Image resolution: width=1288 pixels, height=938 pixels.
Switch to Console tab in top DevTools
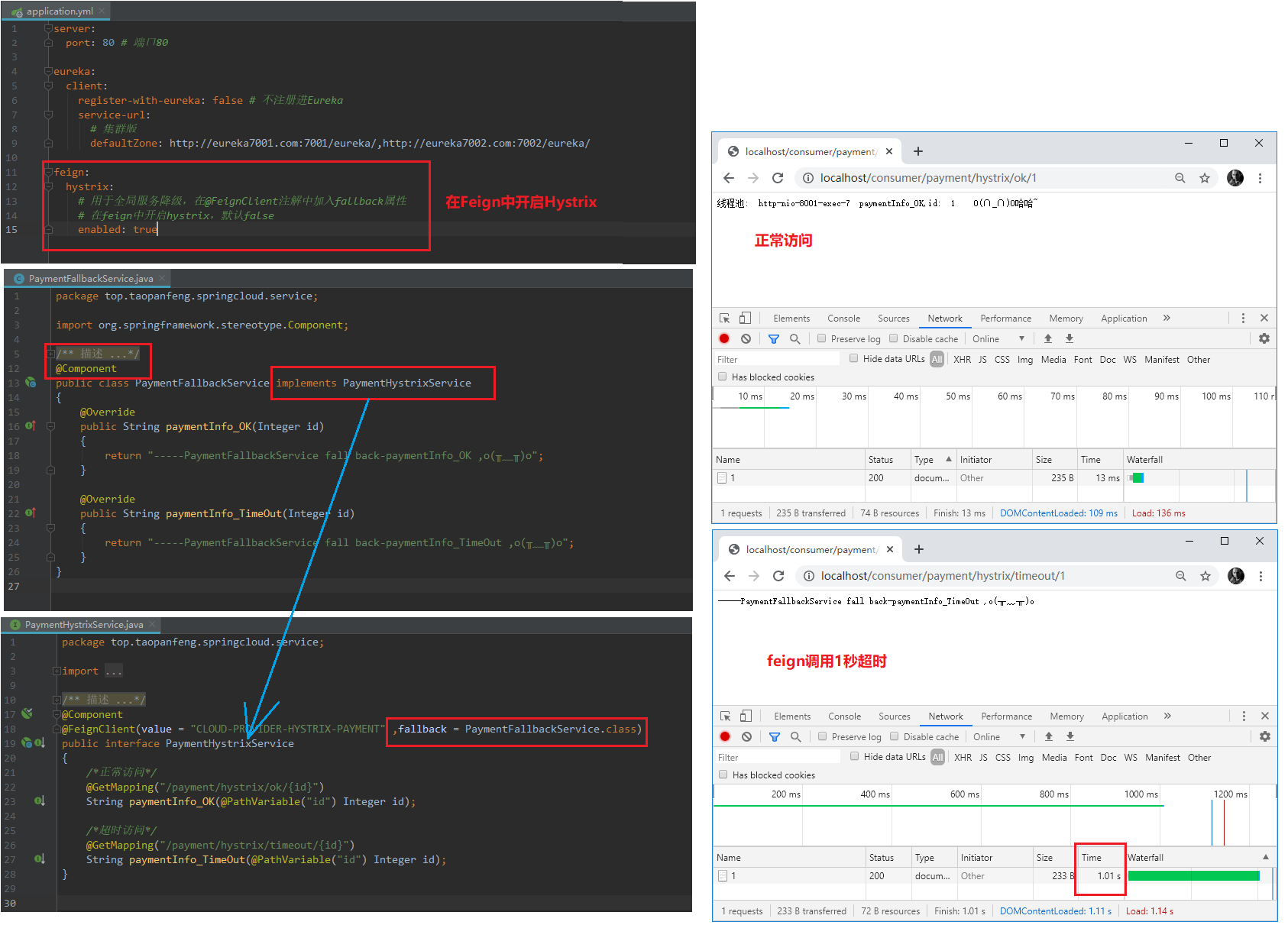pos(843,319)
